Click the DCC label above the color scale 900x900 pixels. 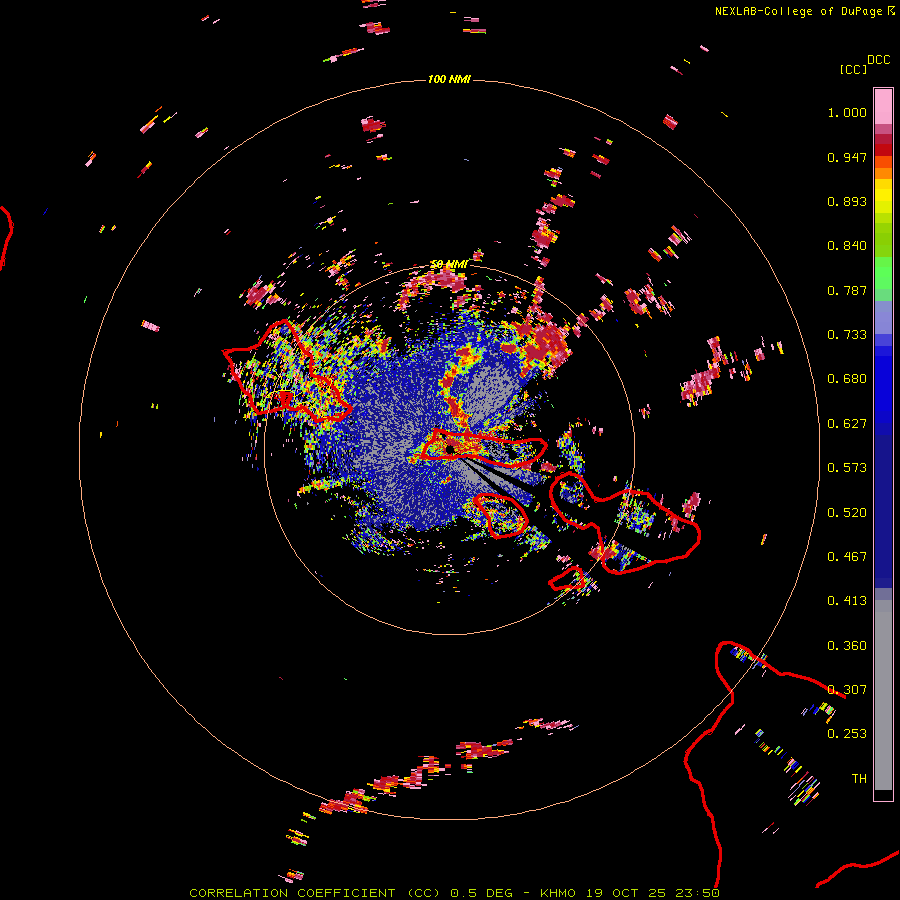click(878, 60)
